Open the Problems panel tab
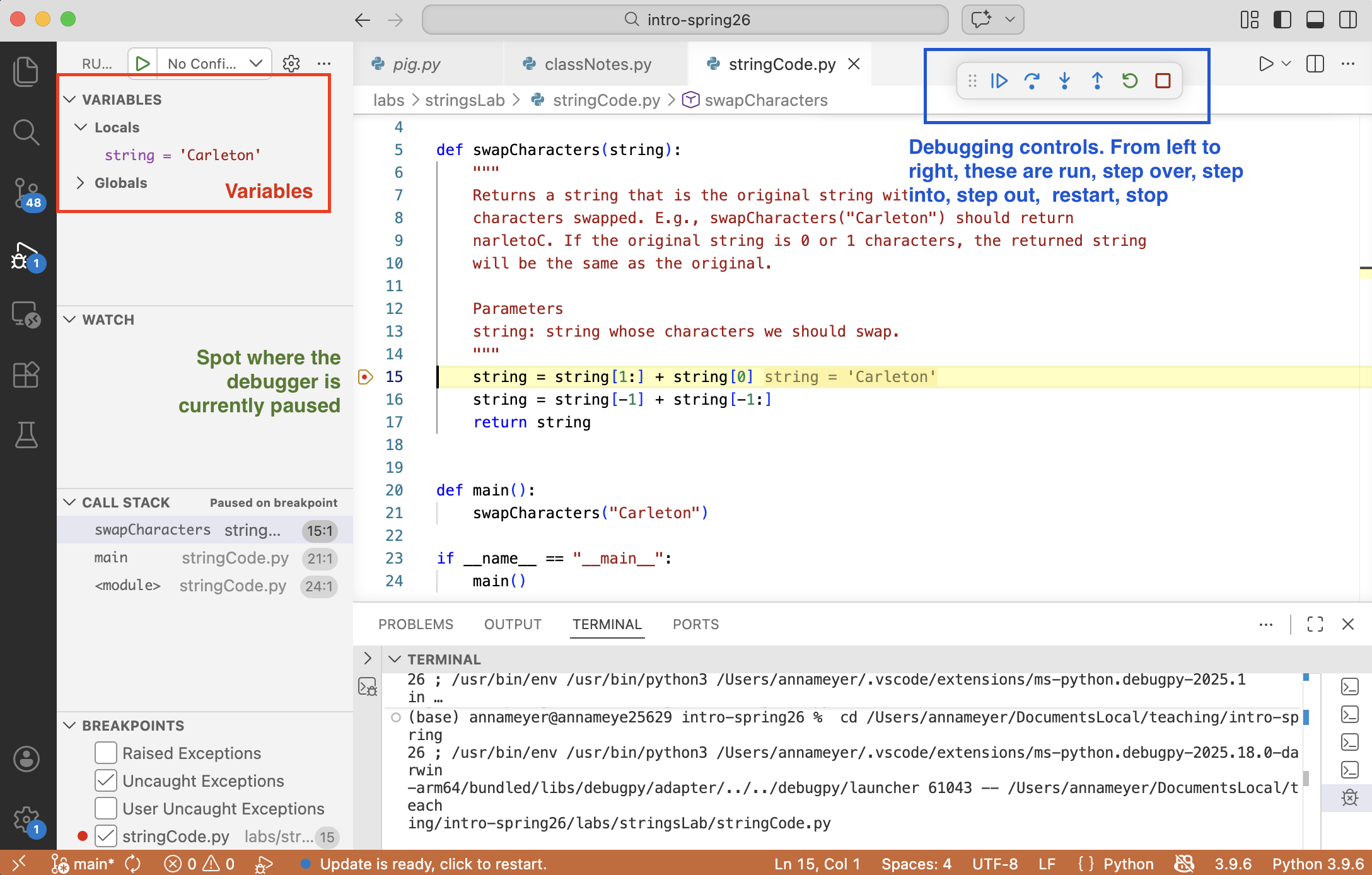Screen dimensions: 1372x875 click(x=416, y=624)
